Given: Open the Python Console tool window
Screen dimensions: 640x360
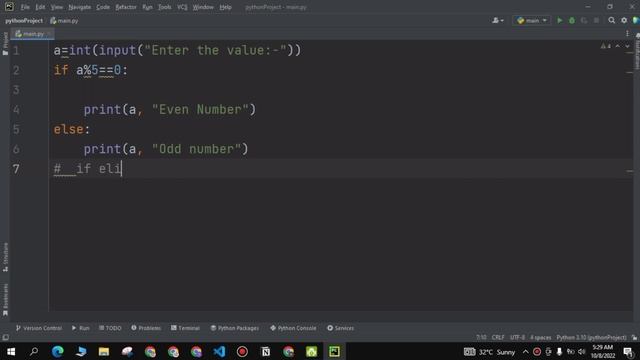Looking at the screenshot, I should coord(293,328).
